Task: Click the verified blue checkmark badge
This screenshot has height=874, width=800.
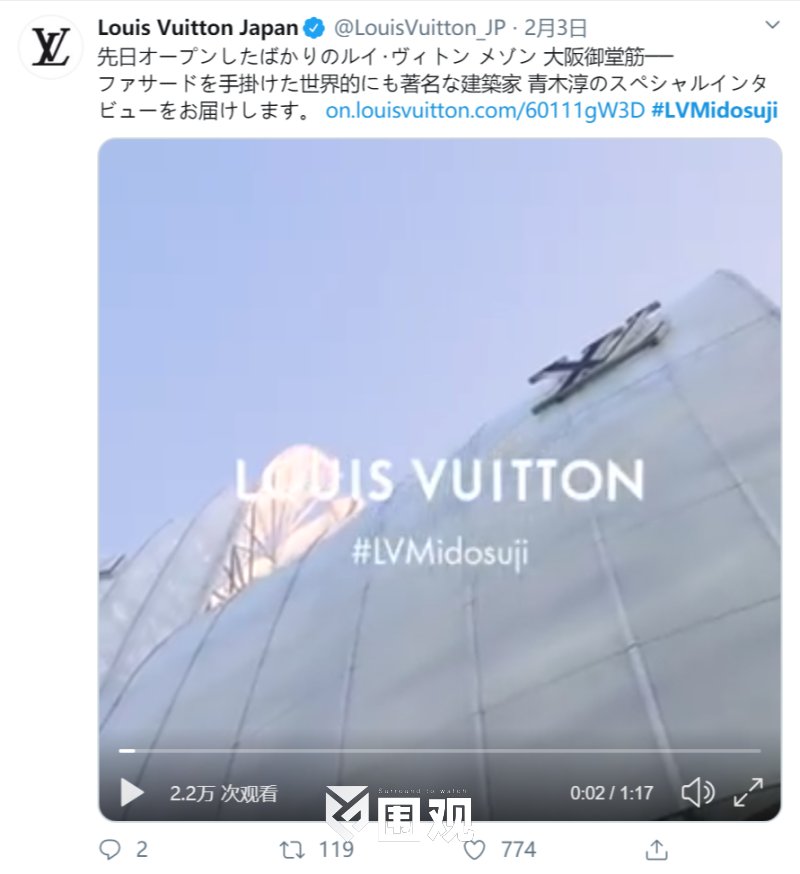Action: (314, 28)
